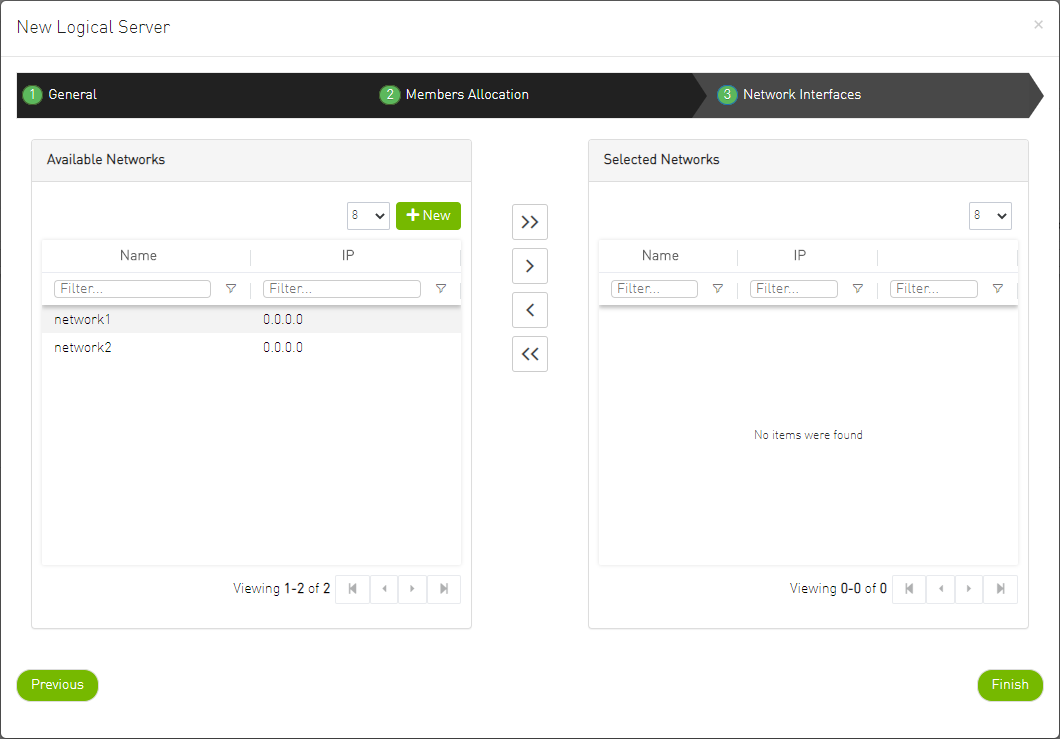The height and width of the screenshot is (739, 1060).
Task: Move all available networks right with double-arrow
Action: [x=530, y=221]
